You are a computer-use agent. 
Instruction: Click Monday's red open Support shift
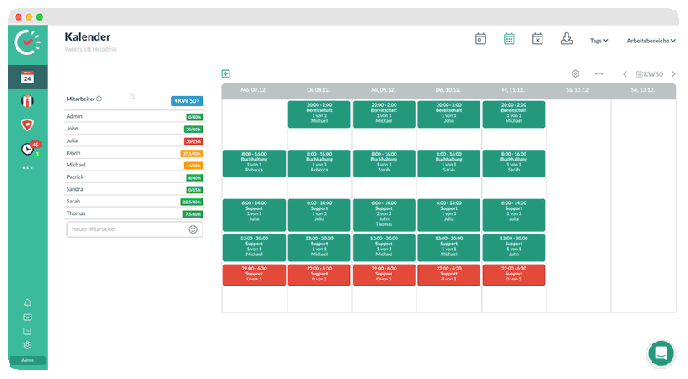[254, 275]
